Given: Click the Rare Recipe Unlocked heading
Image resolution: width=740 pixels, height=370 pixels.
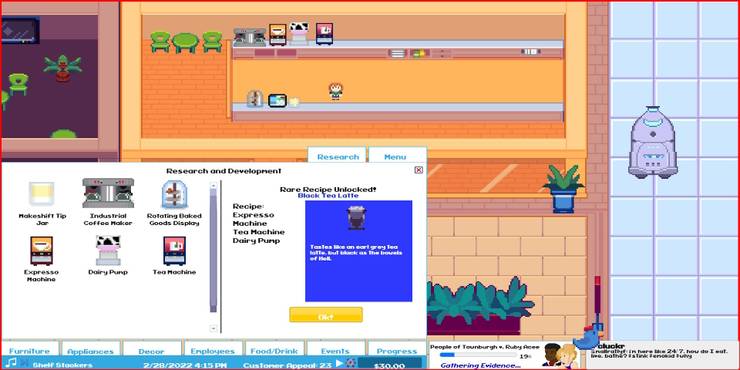Looking at the screenshot, I should [328, 189].
